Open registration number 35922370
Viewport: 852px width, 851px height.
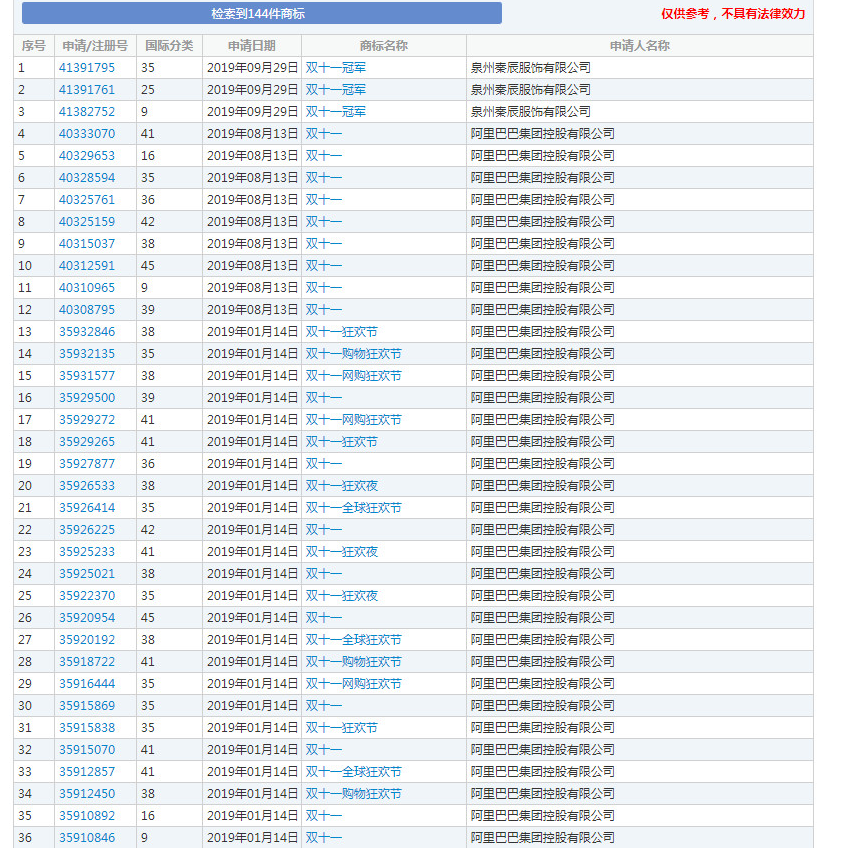pyautogui.click(x=86, y=596)
